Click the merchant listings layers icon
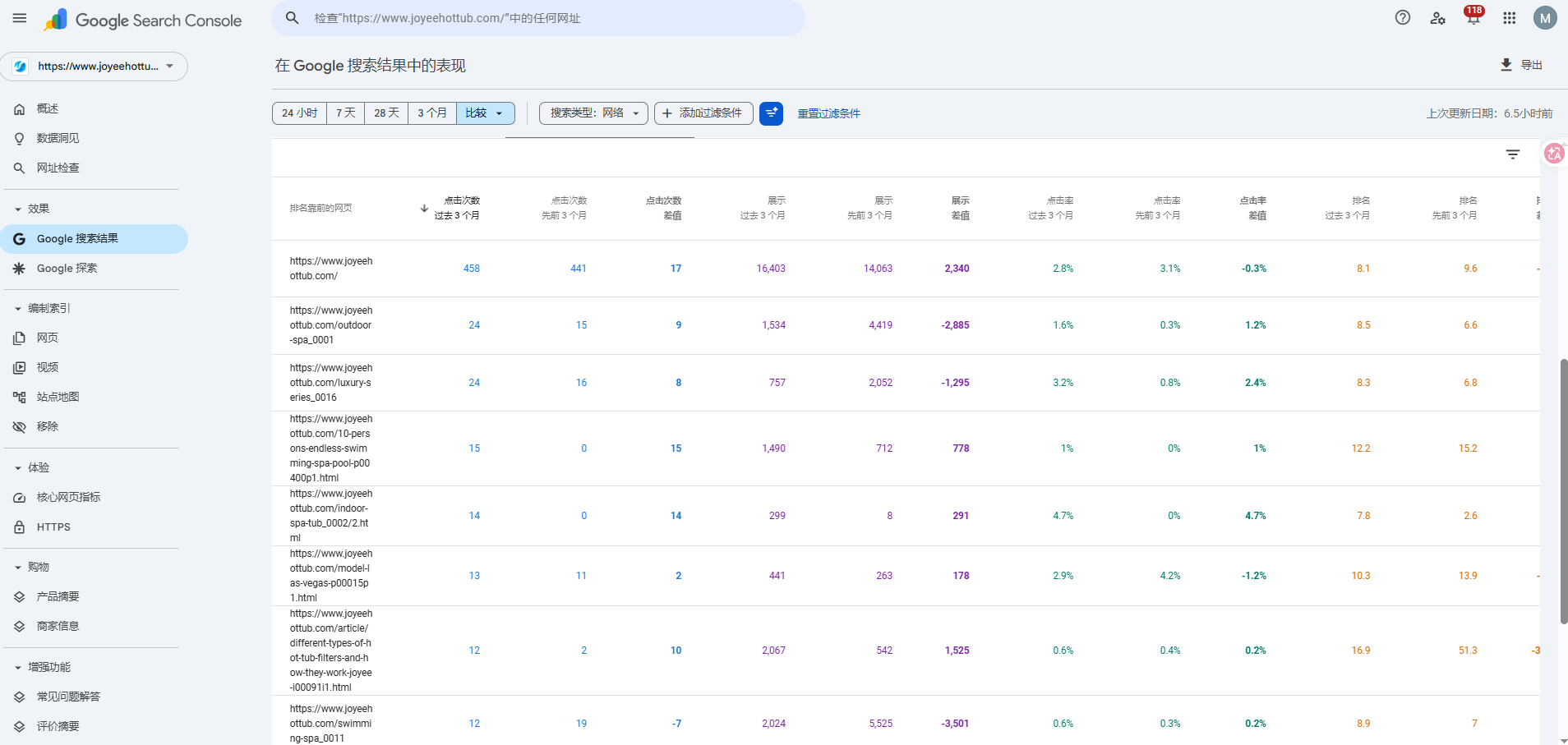This screenshot has height=745, width=1568. tap(20, 627)
